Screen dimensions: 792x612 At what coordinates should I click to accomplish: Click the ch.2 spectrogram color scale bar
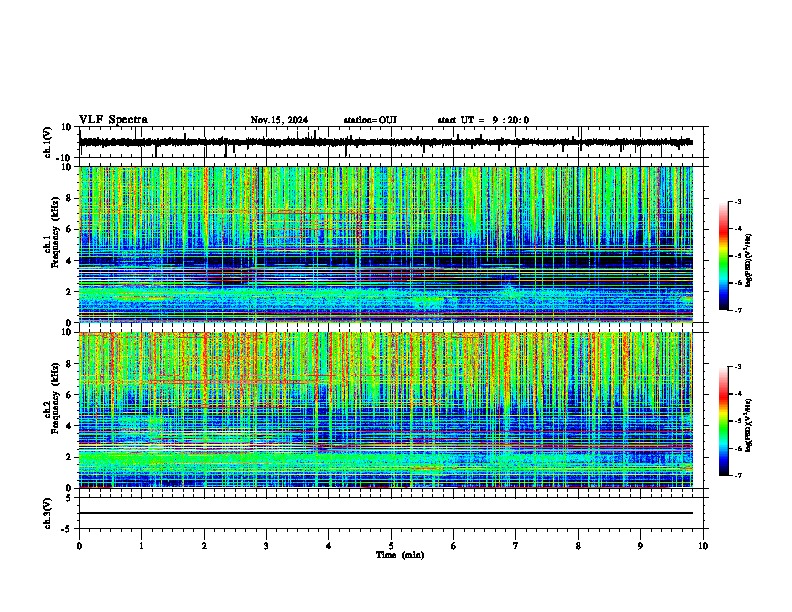coord(724,421)
